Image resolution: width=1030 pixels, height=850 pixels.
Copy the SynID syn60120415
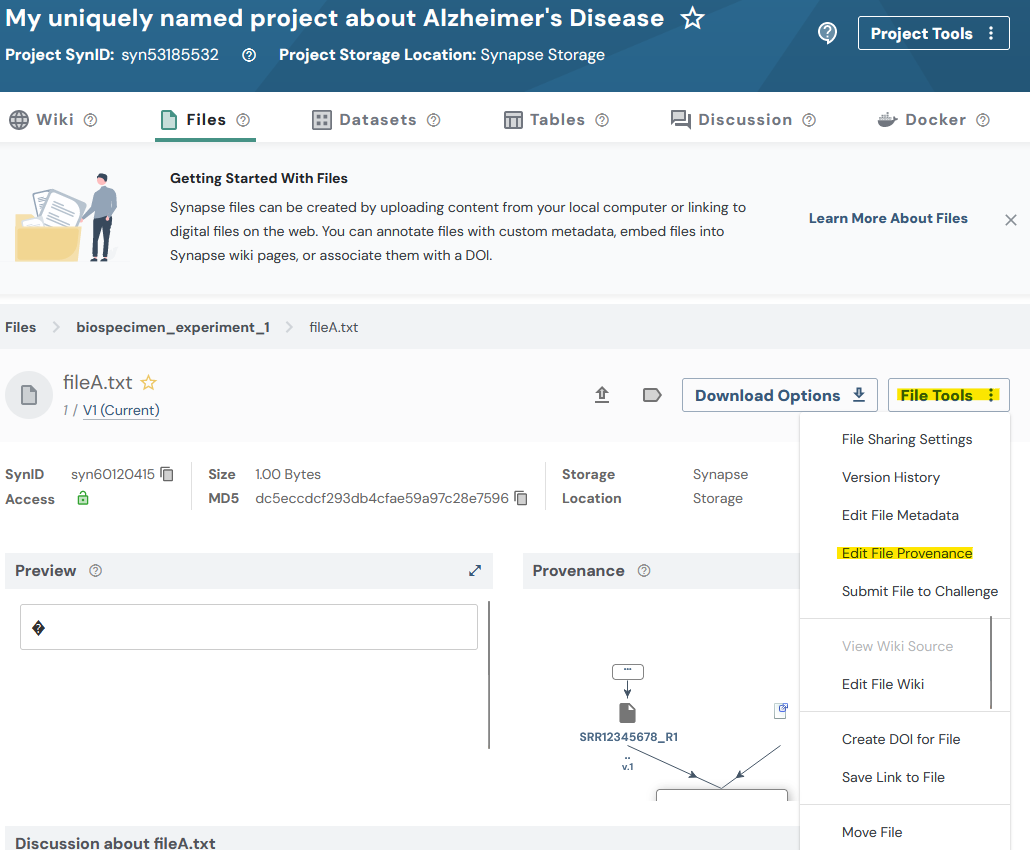168,474
